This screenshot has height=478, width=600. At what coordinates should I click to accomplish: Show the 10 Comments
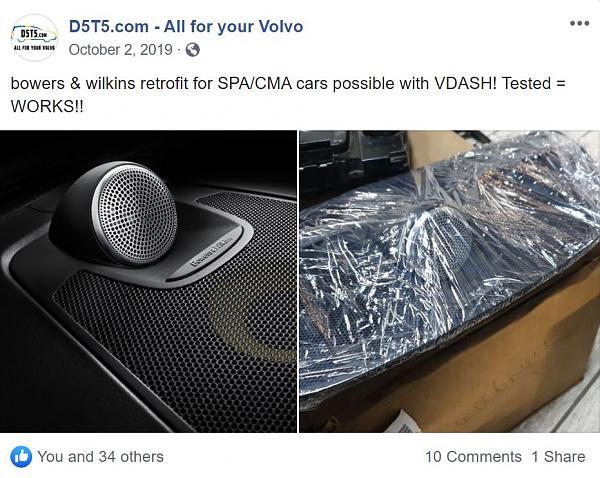(x=473, y=457)
